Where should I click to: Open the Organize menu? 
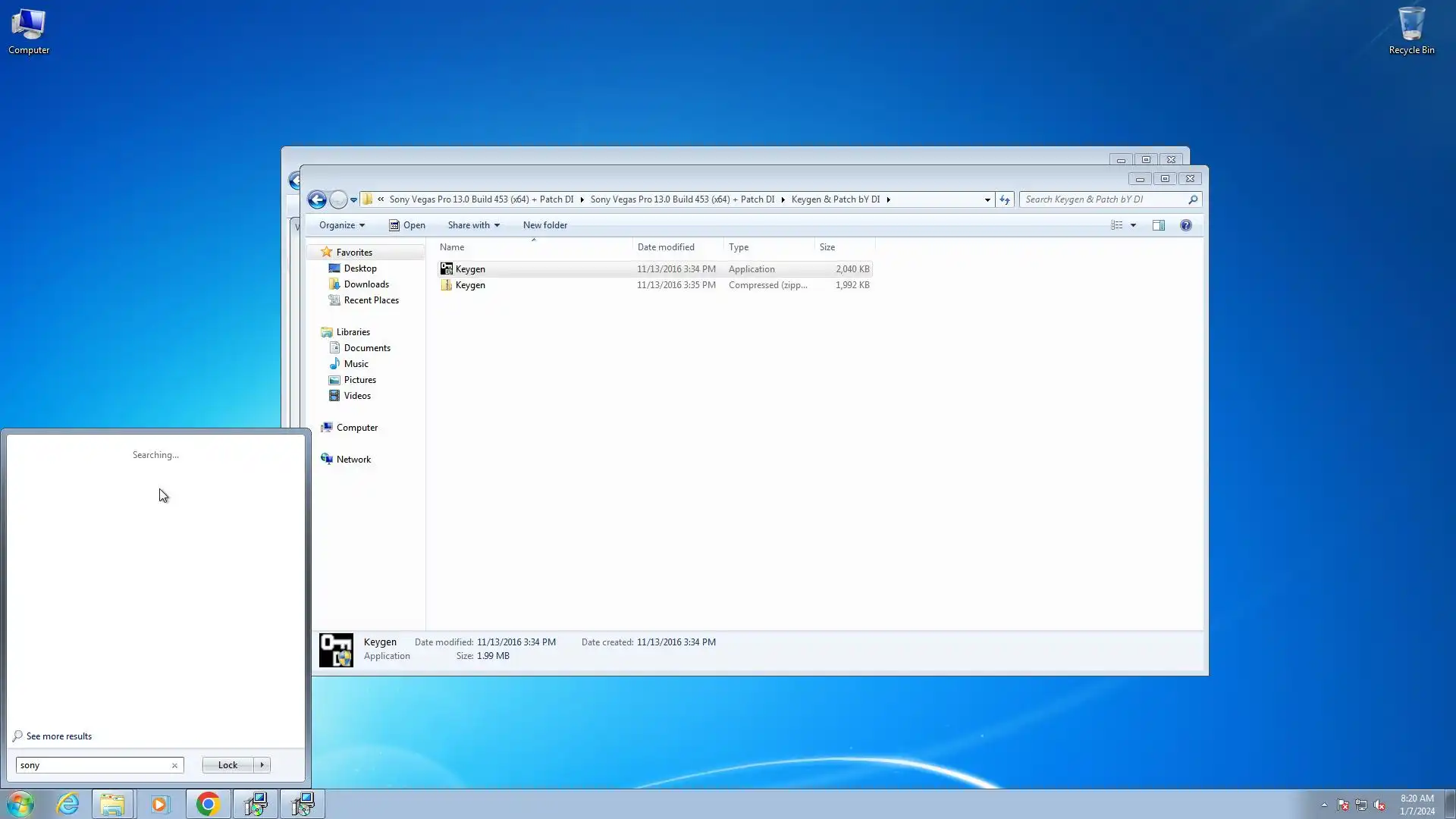tap(341, 225)
